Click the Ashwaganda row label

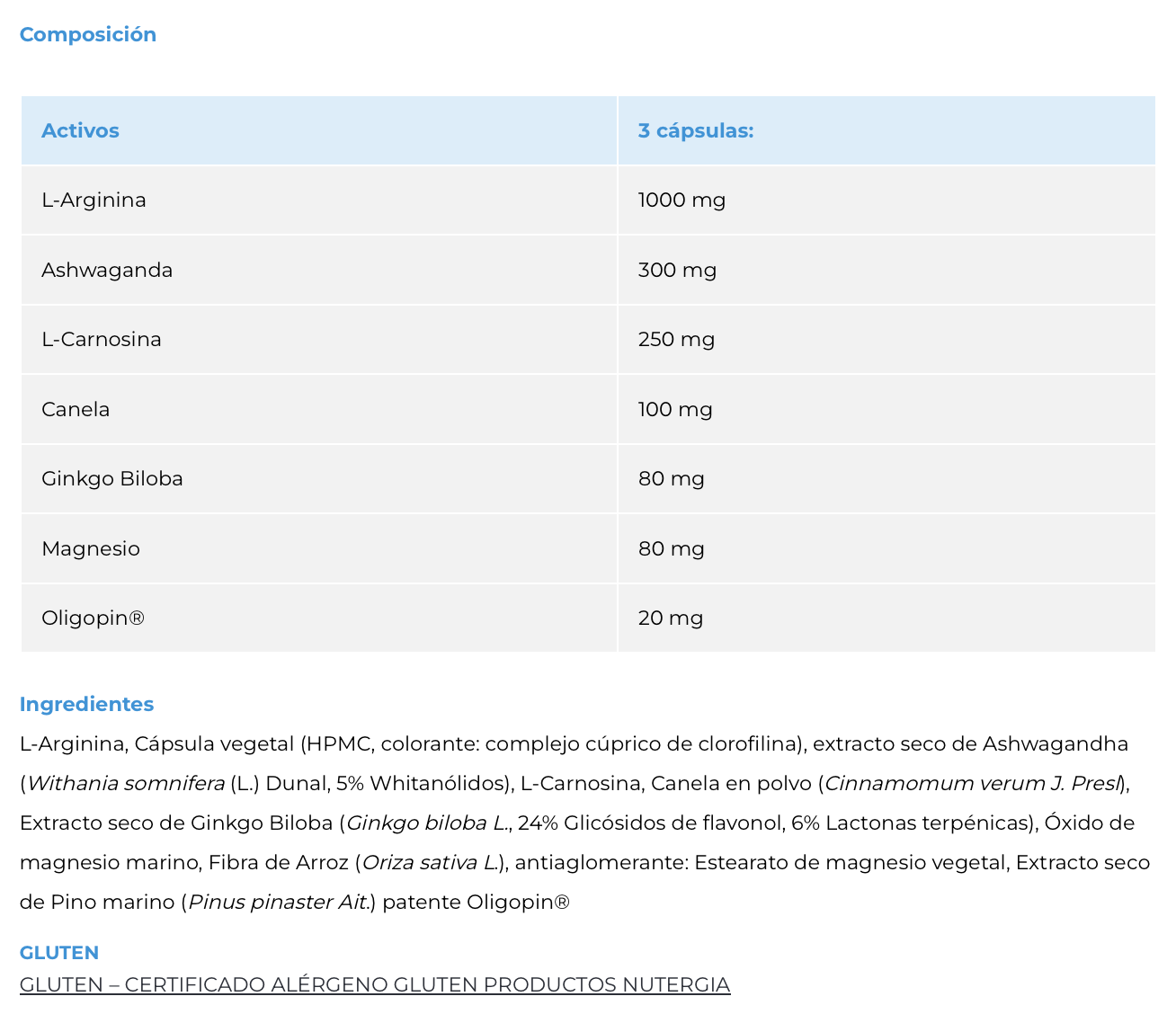[107, 270]
